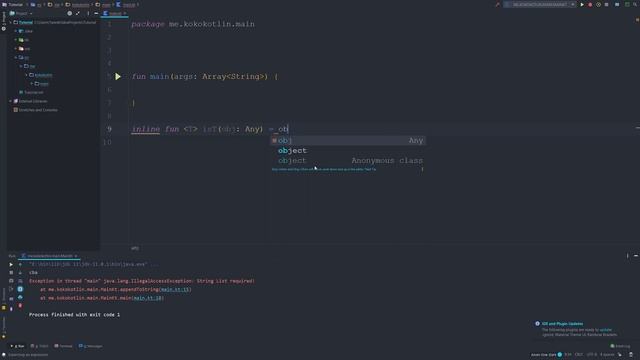Image resolution: width=640 pixels, height=360 pixels.
Task: Expand the main package folder arrow
Action: pyautogui.click(x=32, y=84)
